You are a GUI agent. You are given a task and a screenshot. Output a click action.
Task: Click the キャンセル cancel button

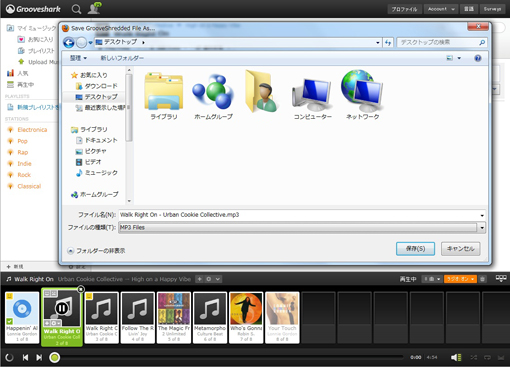[x=460, y=249]
